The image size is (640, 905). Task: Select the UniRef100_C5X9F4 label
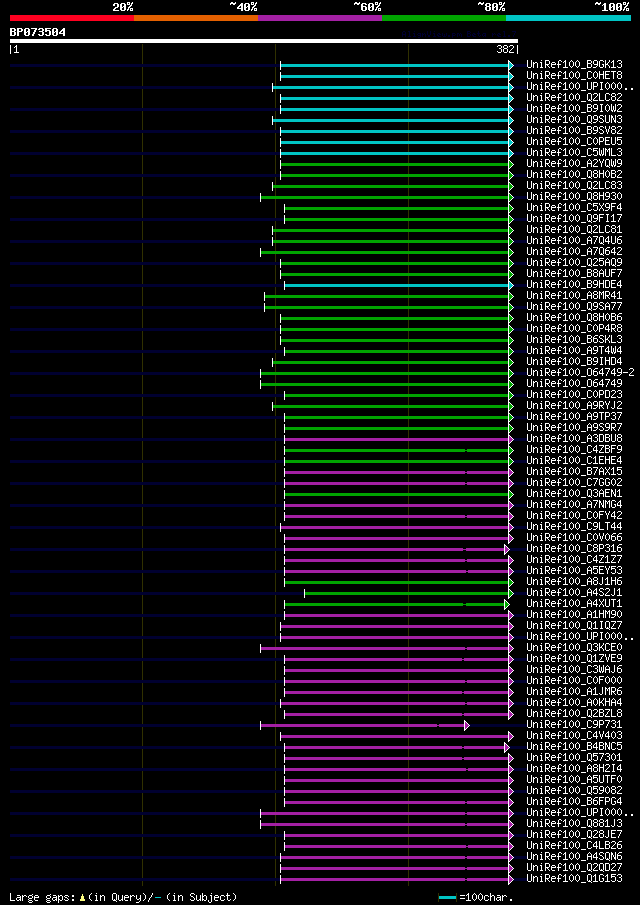(574, 208)
